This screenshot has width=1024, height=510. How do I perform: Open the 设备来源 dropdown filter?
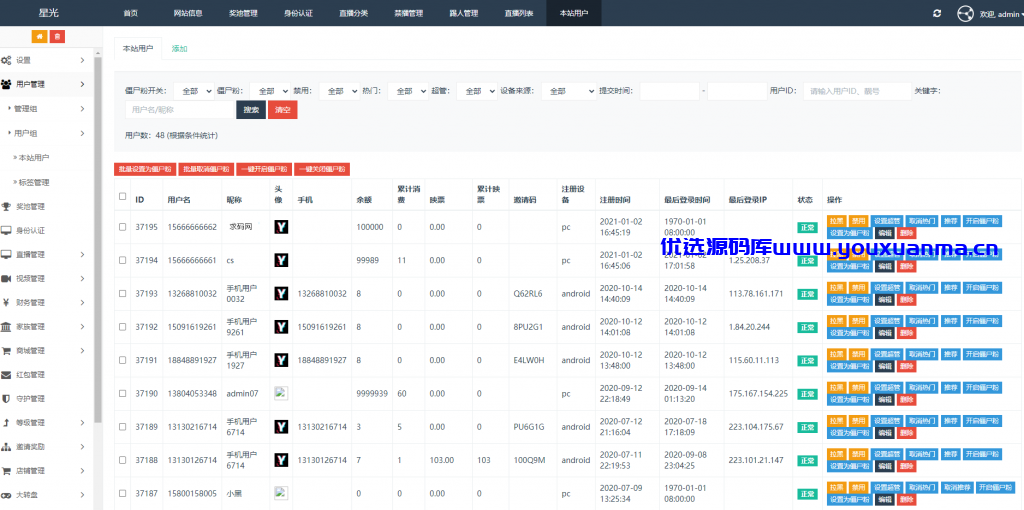pos(568,91)
